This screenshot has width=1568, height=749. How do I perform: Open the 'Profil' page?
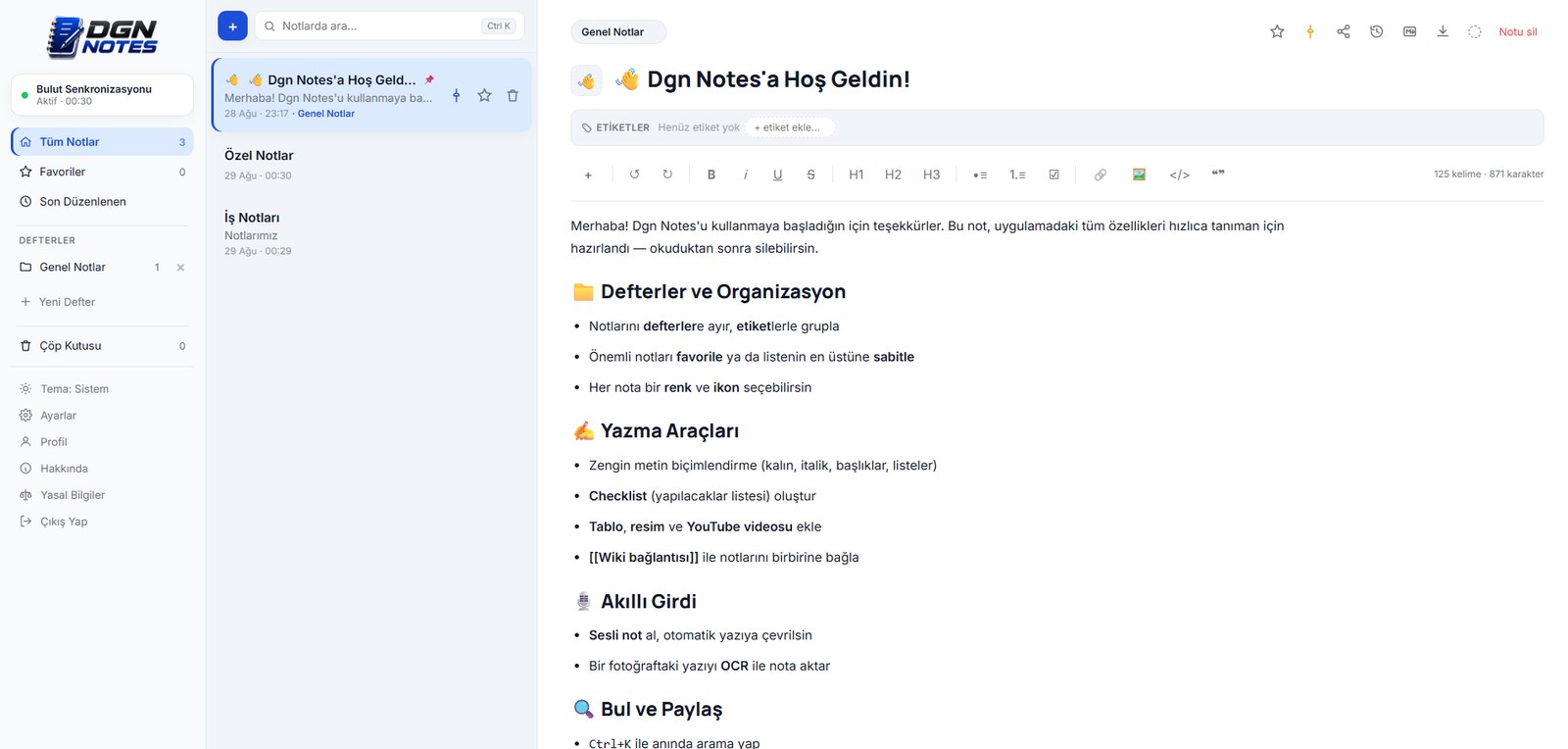[x=44, y=442]
